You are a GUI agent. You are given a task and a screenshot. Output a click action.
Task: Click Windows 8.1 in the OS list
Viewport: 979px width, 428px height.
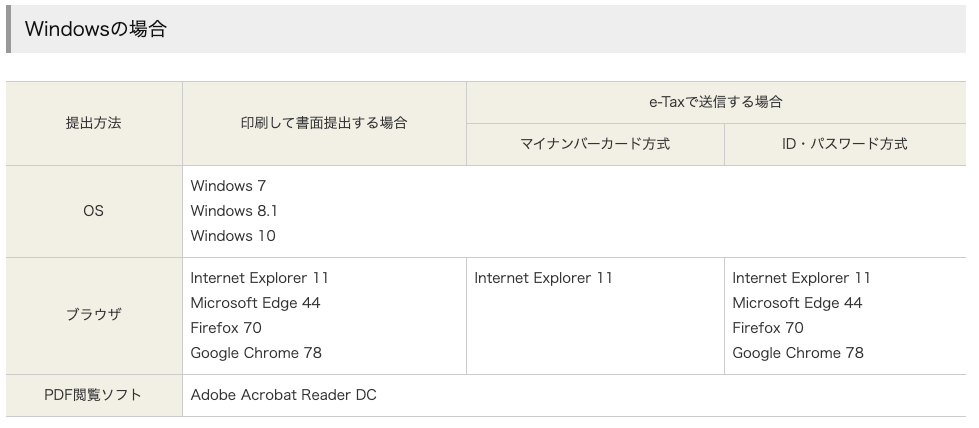click(x=234, y=211)
